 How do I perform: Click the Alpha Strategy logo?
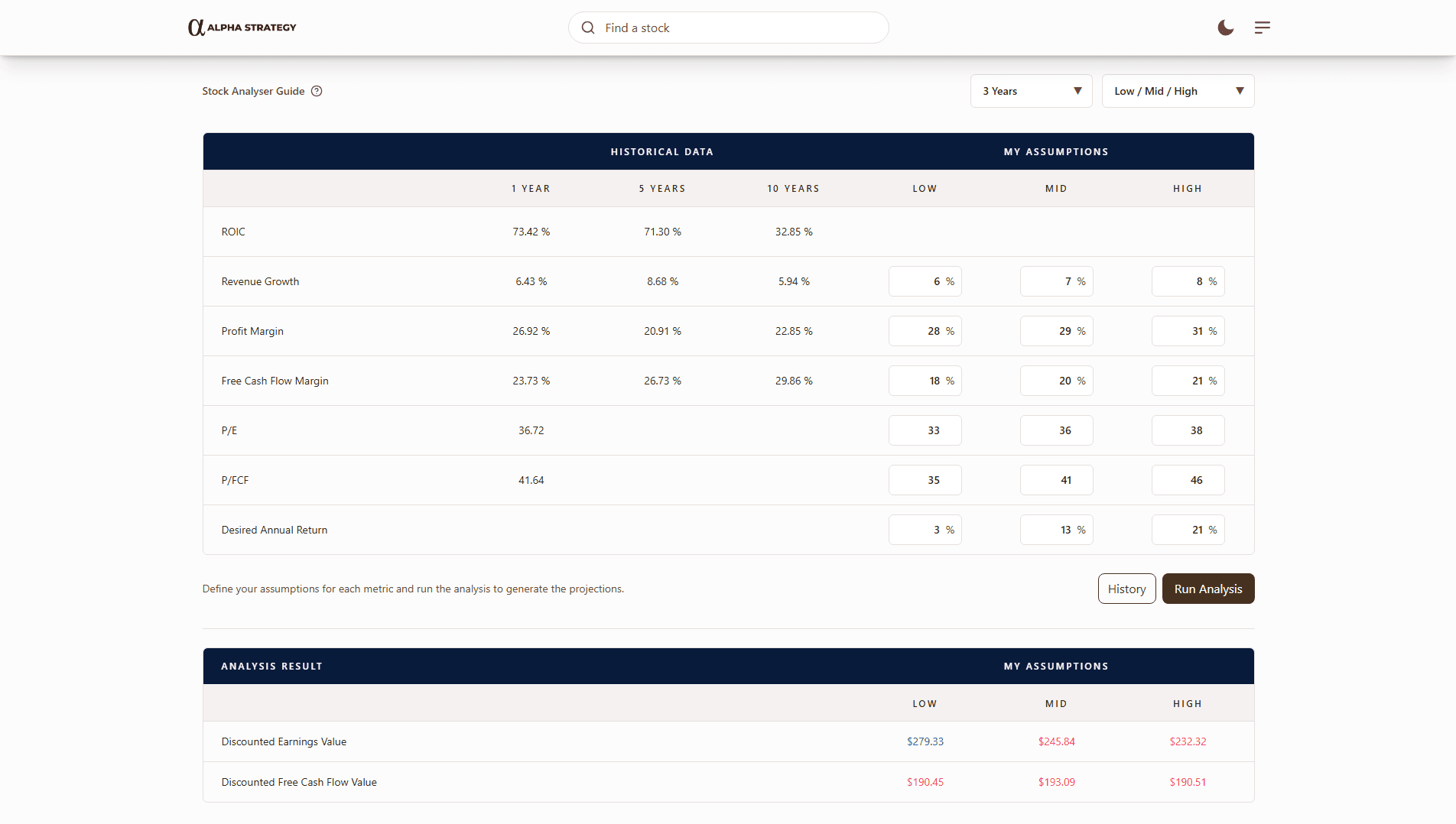241,27
